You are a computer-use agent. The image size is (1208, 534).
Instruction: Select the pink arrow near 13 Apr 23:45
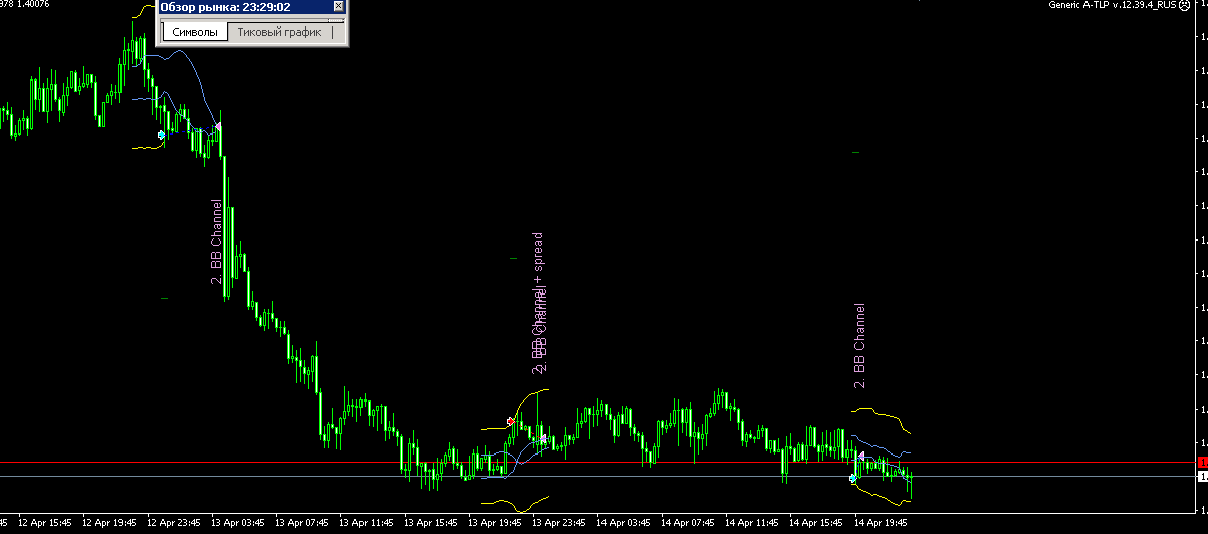tap(543, 438)
